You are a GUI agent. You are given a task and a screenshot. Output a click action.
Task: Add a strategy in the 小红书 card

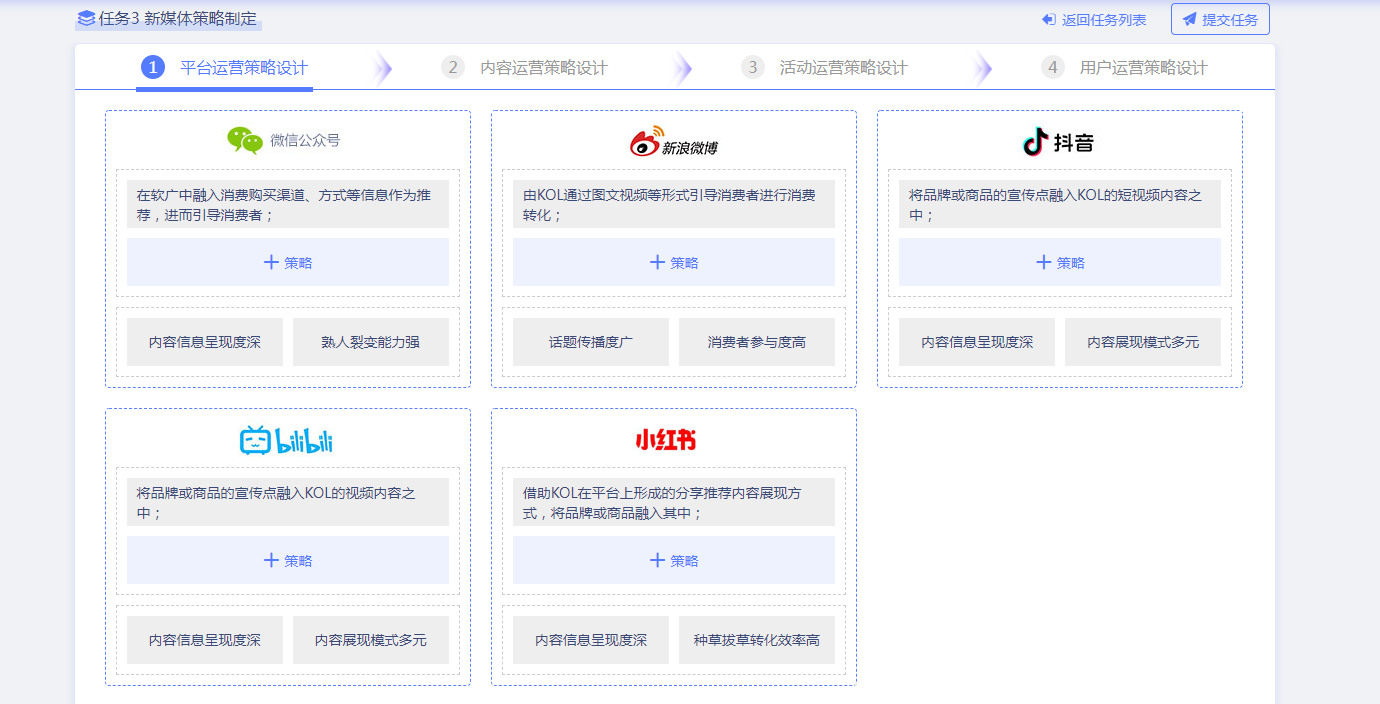[674, 560]
